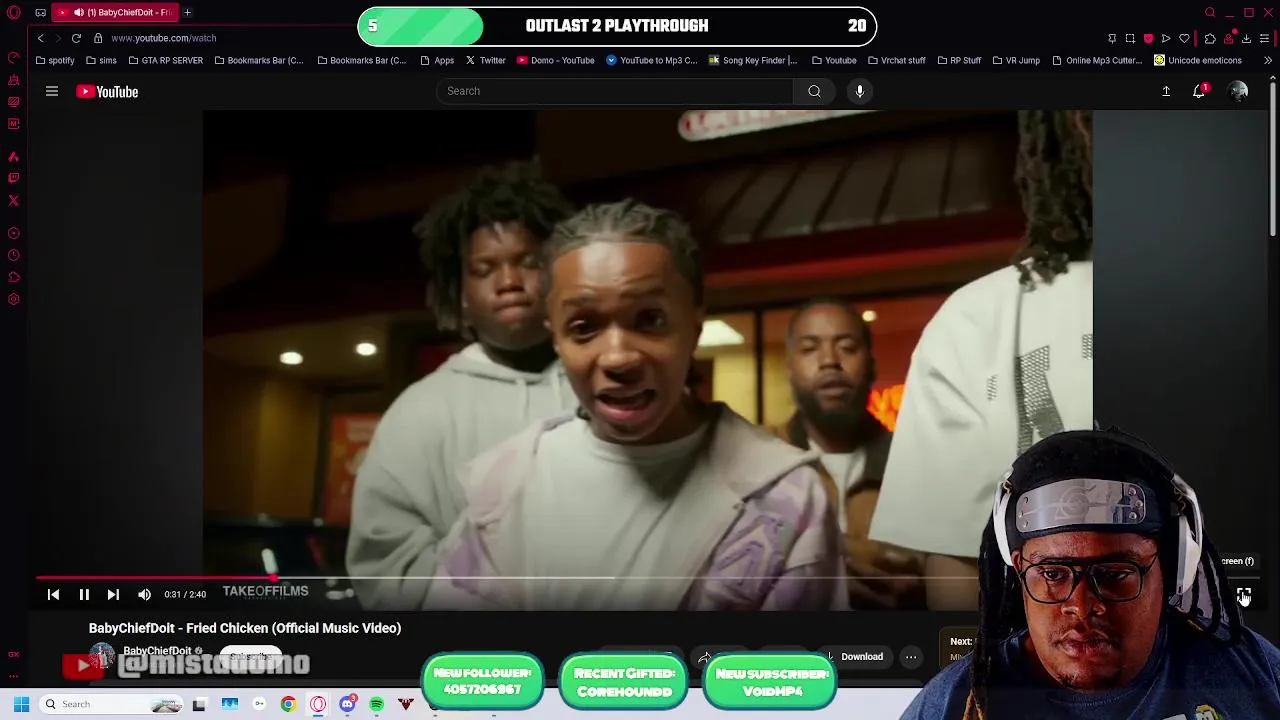The height and width of the screenshot is (720, 1280).
Task: Open X (Twitter) in Opera sidebar
Action: click(13, 200)
